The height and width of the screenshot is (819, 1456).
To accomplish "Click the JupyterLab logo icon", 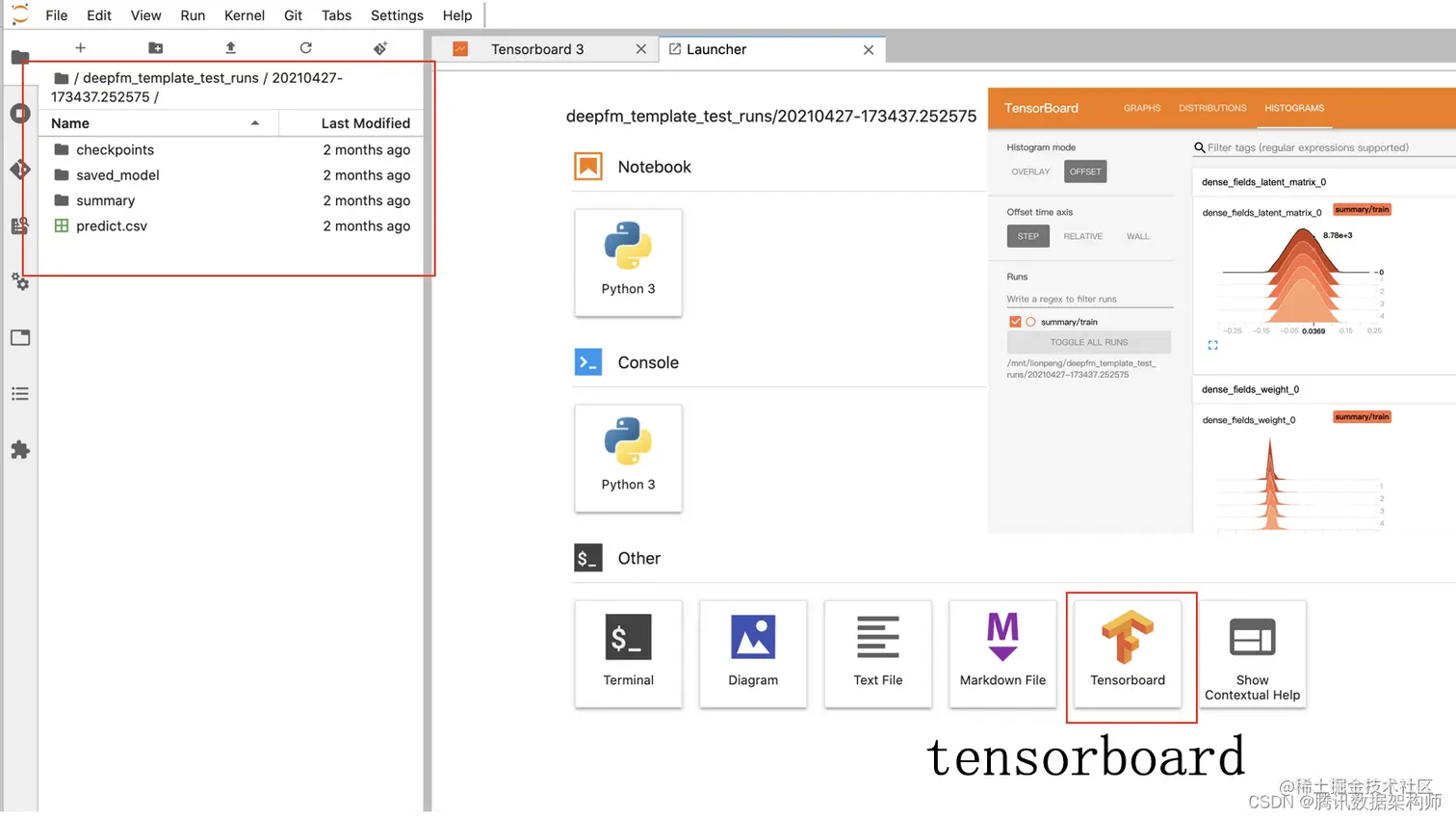I will click(x=19, y=15).
